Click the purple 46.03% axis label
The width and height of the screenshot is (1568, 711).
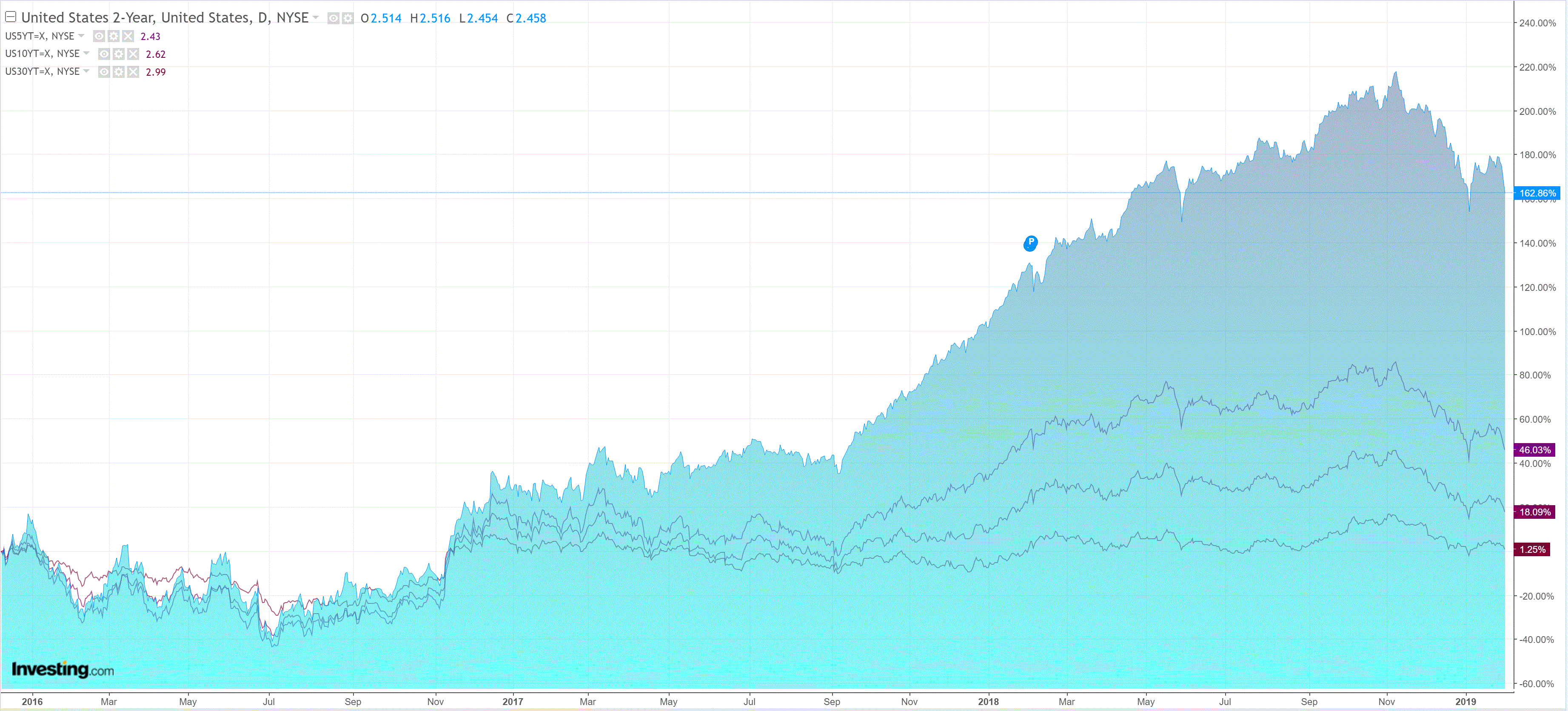coord(1534,450)
